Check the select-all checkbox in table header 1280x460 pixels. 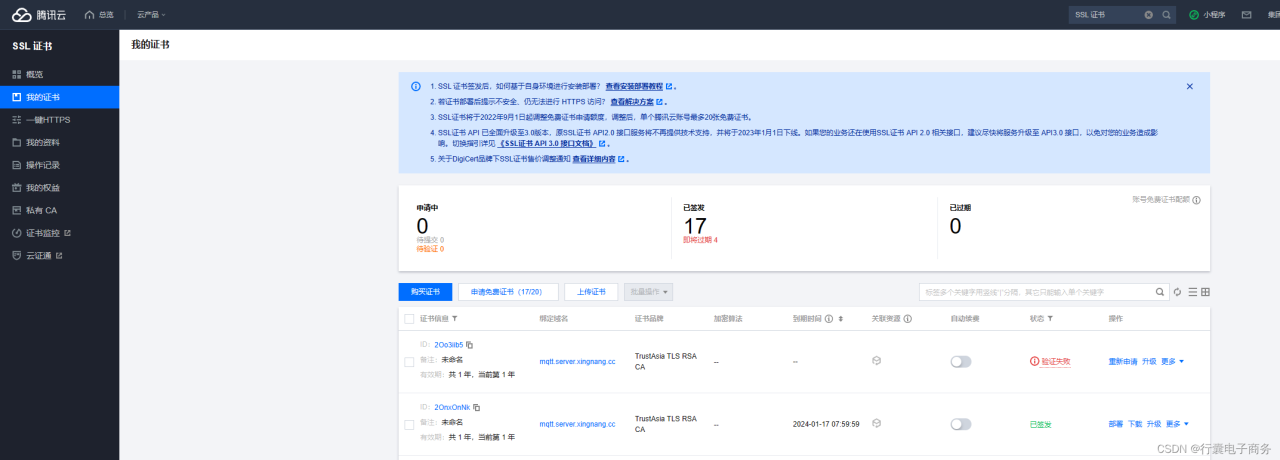[x=409, y=319]
